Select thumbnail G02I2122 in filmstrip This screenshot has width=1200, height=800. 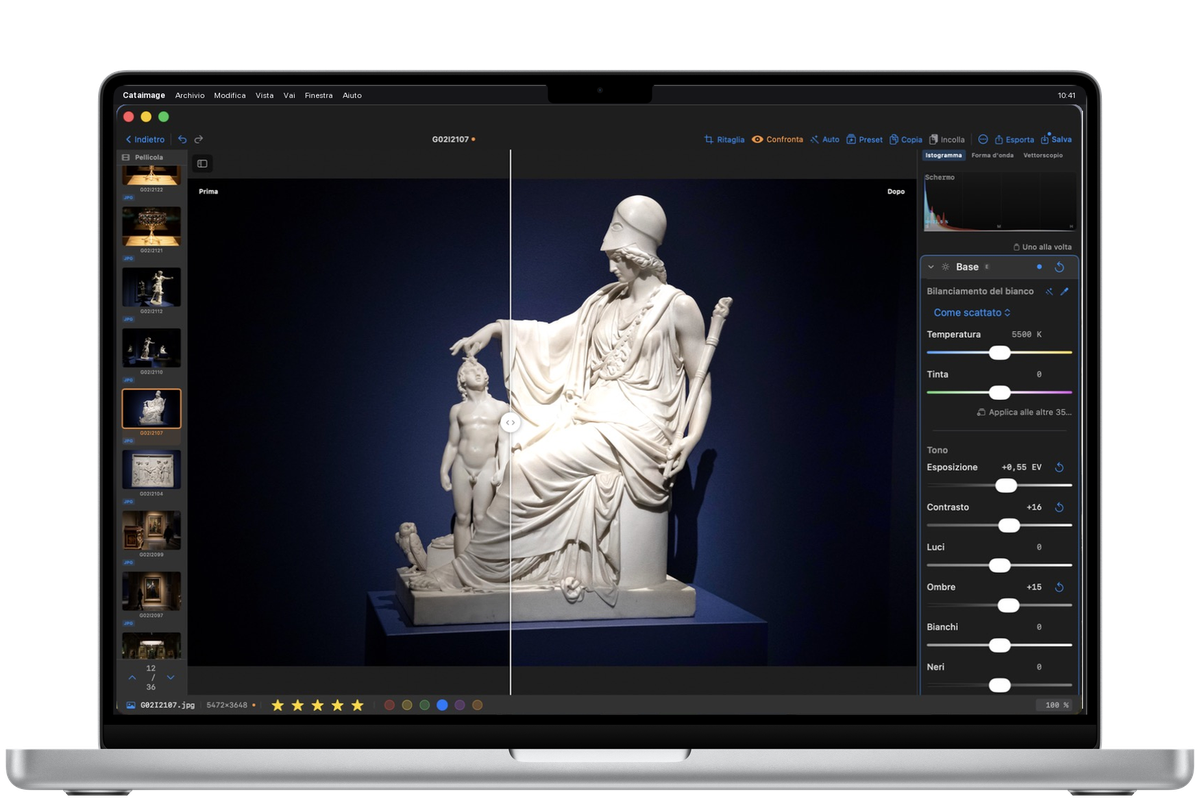[151, 175]
